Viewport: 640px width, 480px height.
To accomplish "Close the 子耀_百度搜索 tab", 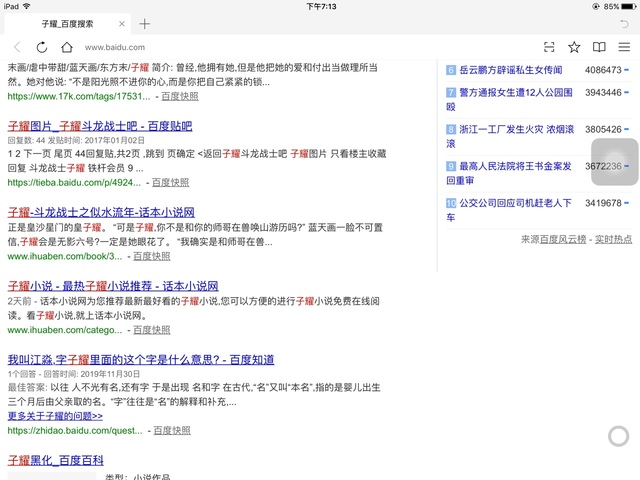I will 120,23.
